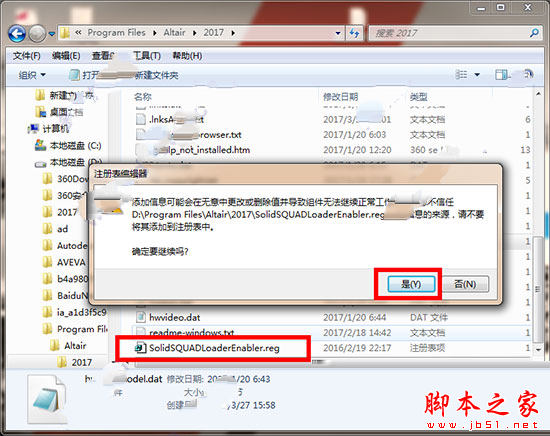Select the AVEVA folder in tree
The image size is (550, 436).
coord(71,262)
